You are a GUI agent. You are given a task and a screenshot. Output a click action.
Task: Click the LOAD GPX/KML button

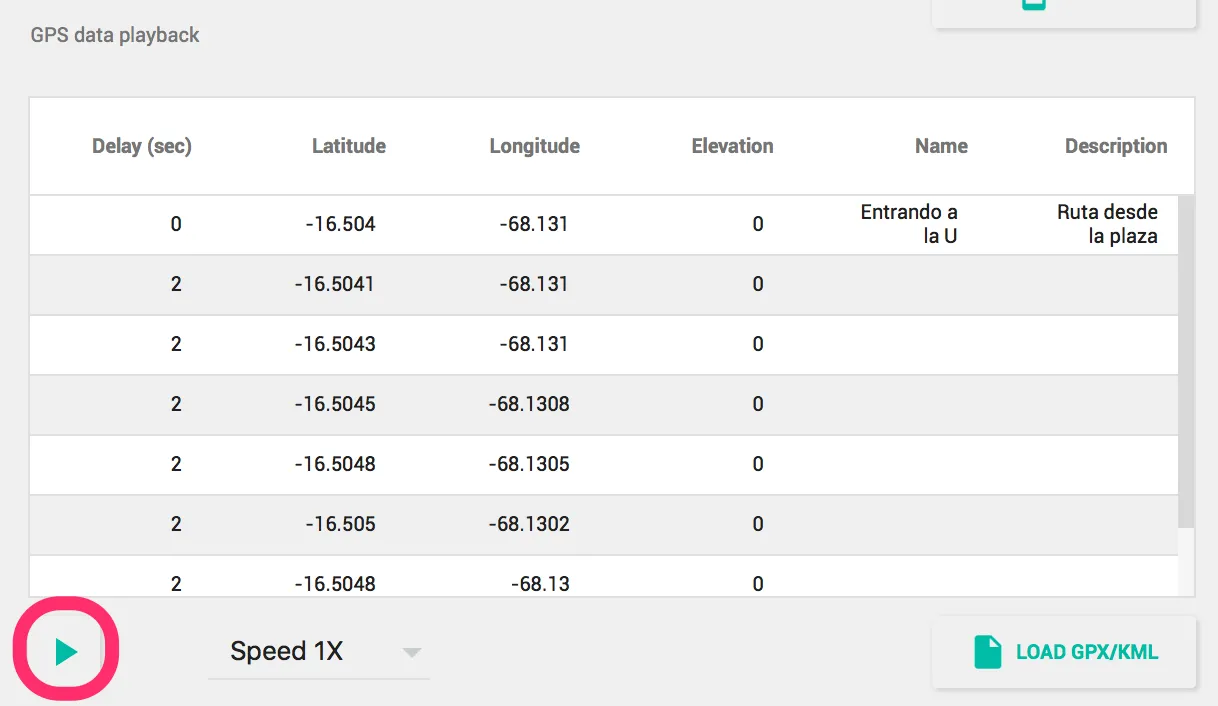coord(1064,652)
